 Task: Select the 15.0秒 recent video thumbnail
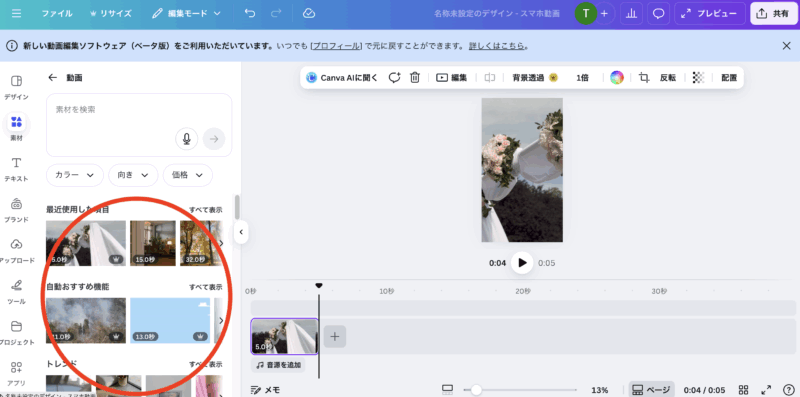pyautogui.click(x=153, y=243)
